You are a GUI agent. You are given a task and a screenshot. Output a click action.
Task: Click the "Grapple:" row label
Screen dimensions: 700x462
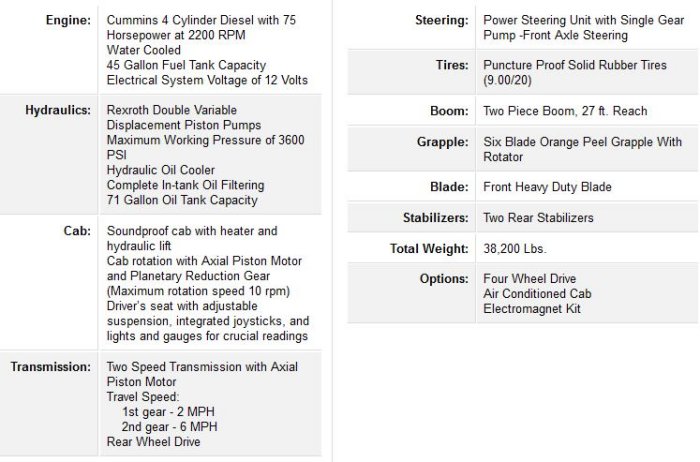[x=442, y=142]
